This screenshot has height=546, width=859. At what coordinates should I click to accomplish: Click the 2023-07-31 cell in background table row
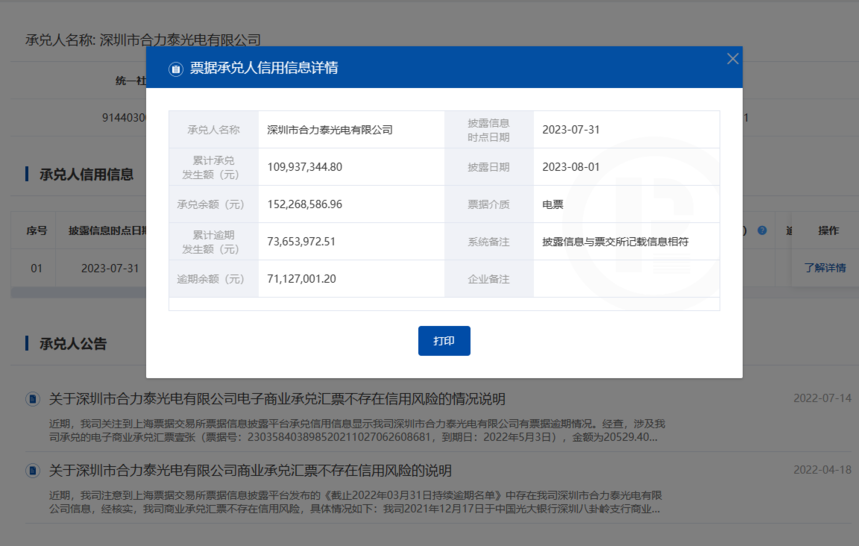pyautogui.click(x=110, y=268)
